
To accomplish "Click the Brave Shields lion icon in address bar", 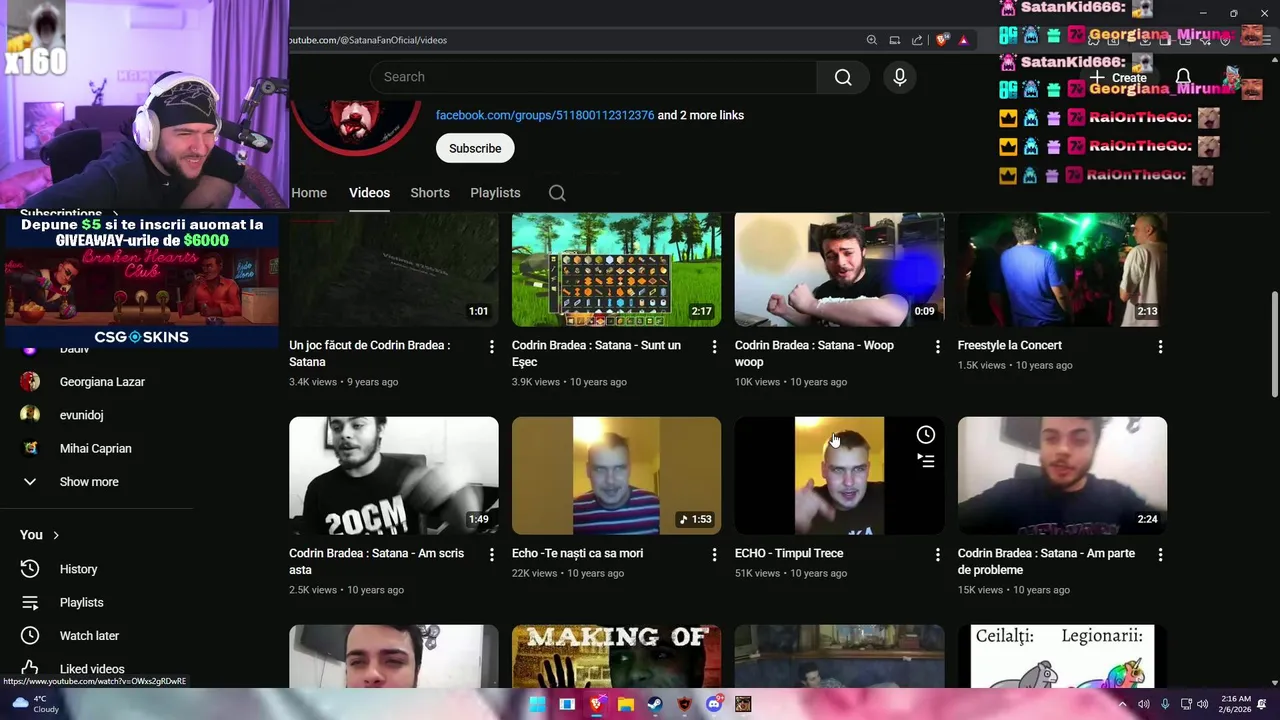I will tap(942, 40).
